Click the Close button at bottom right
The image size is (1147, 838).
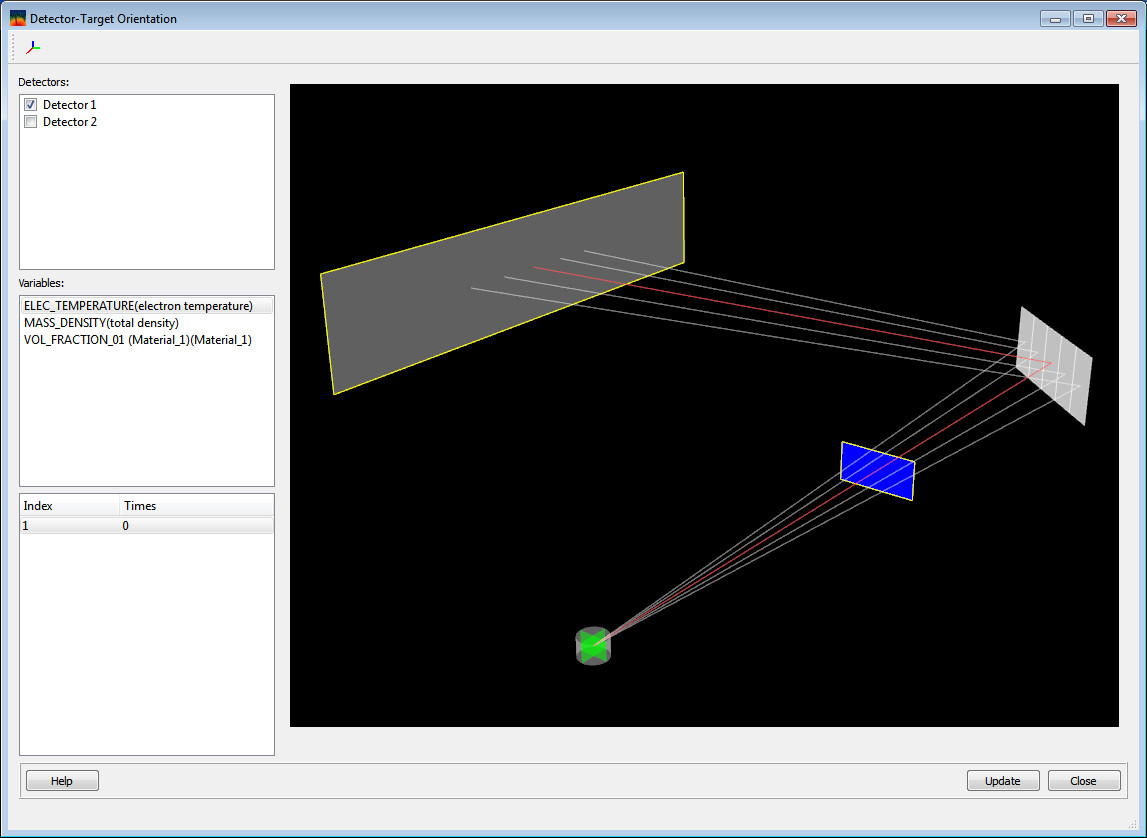pos(1083,781)
